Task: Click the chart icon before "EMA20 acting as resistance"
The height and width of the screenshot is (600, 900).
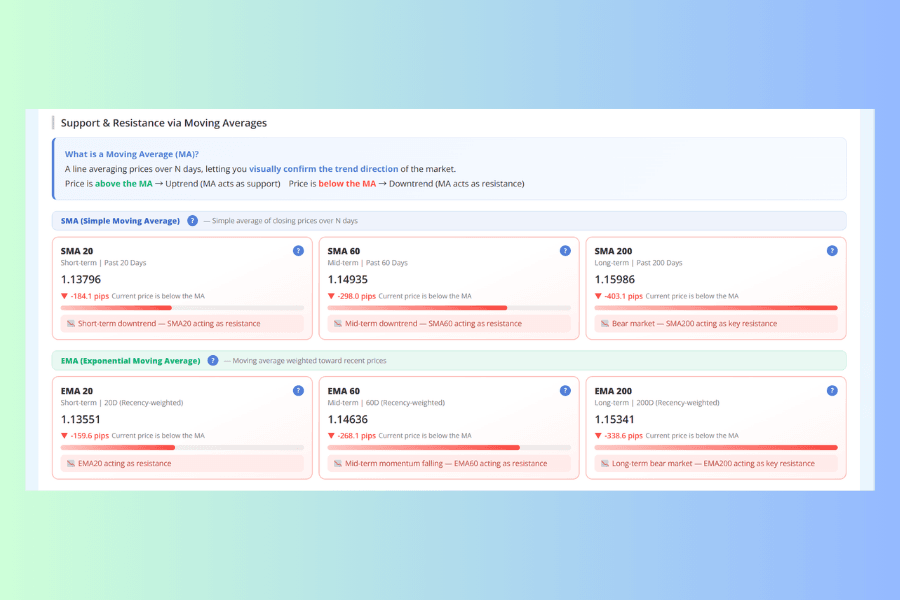Action: [71, 464]
